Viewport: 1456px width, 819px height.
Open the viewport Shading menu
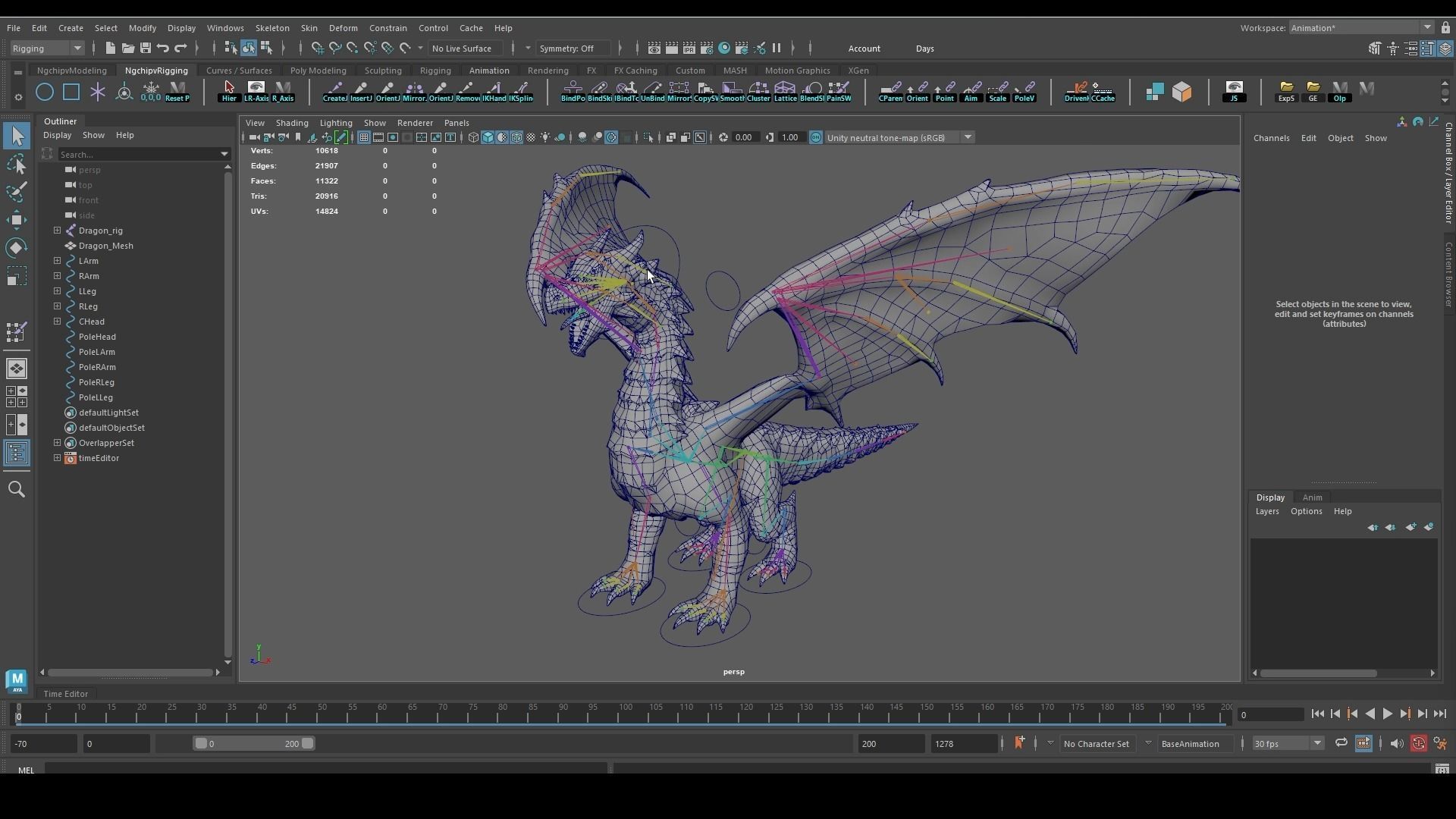pyautogui.click(x=292, y=122)
